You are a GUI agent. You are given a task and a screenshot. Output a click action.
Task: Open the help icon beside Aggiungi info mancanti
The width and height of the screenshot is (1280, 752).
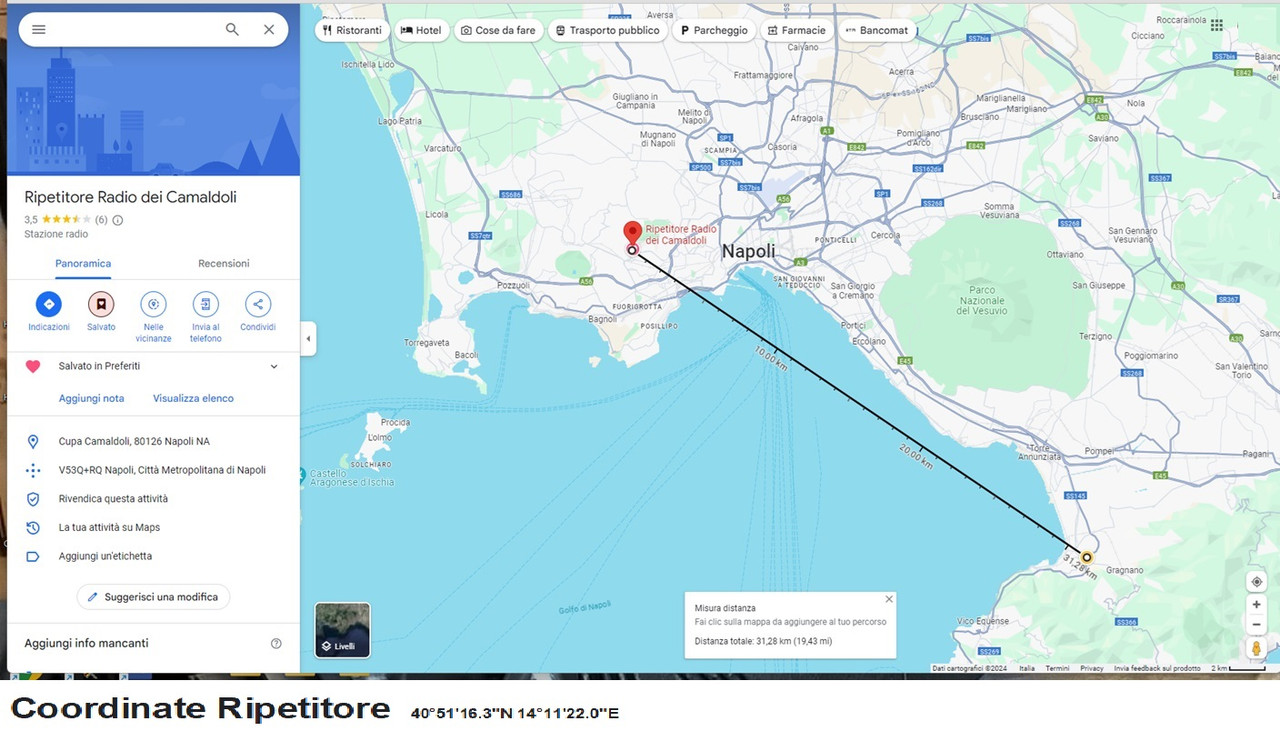click(x=276, y=643)
